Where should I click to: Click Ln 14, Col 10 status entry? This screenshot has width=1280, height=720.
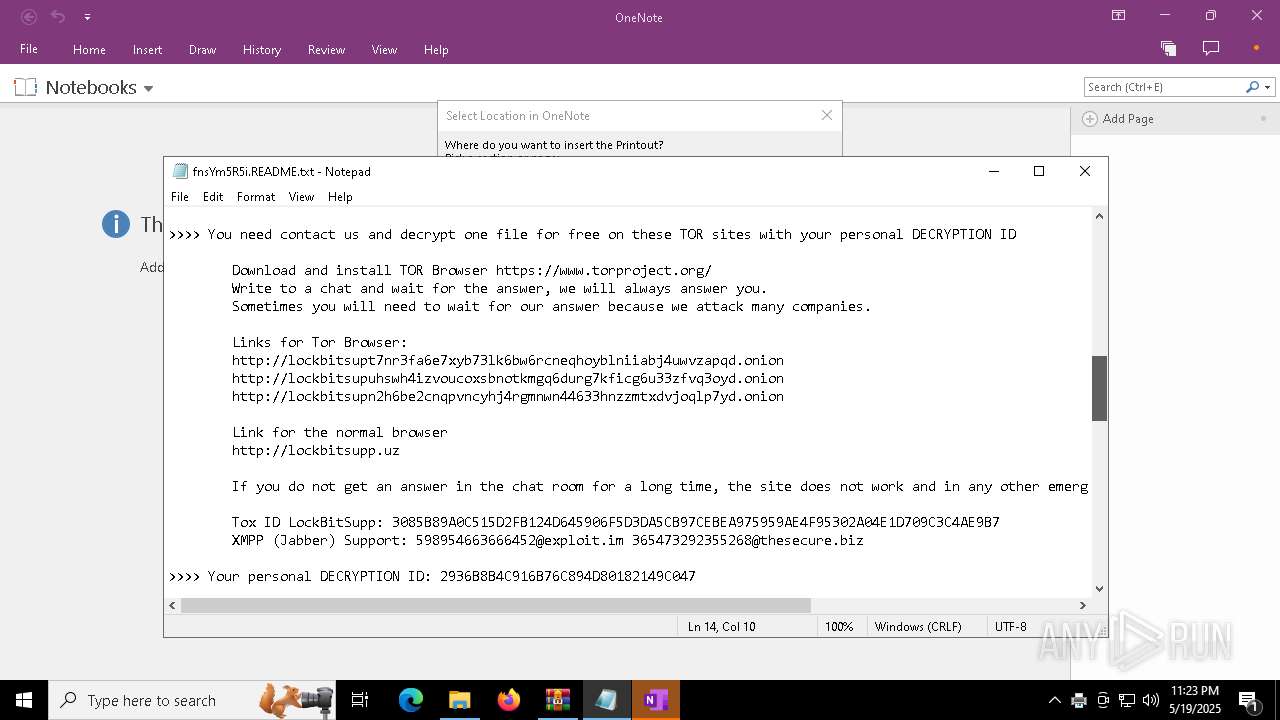coord(722,627)
